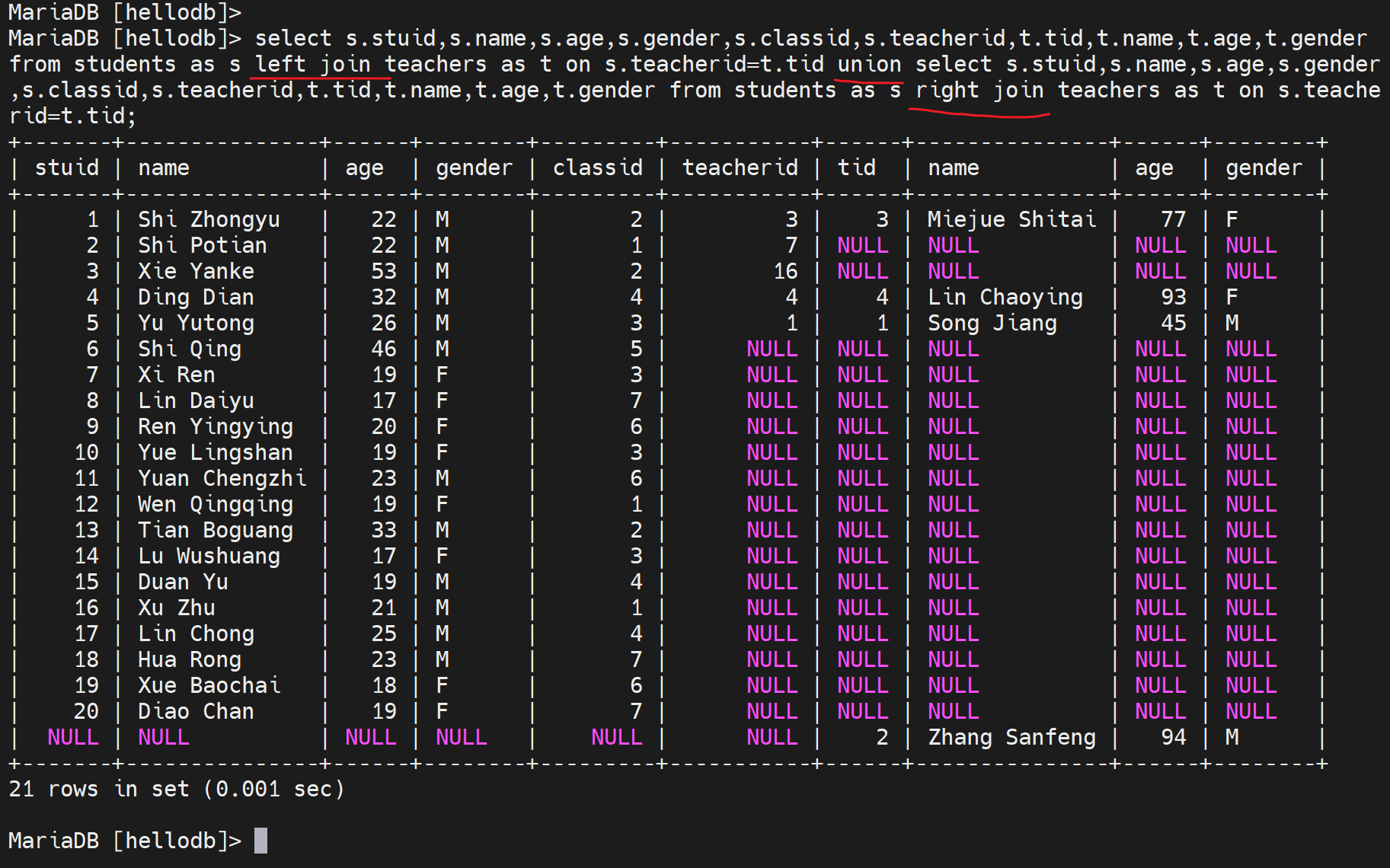Click the teacherid column header
The image size is (1390, 868).
pyautogui.click(x=740, y=168)
